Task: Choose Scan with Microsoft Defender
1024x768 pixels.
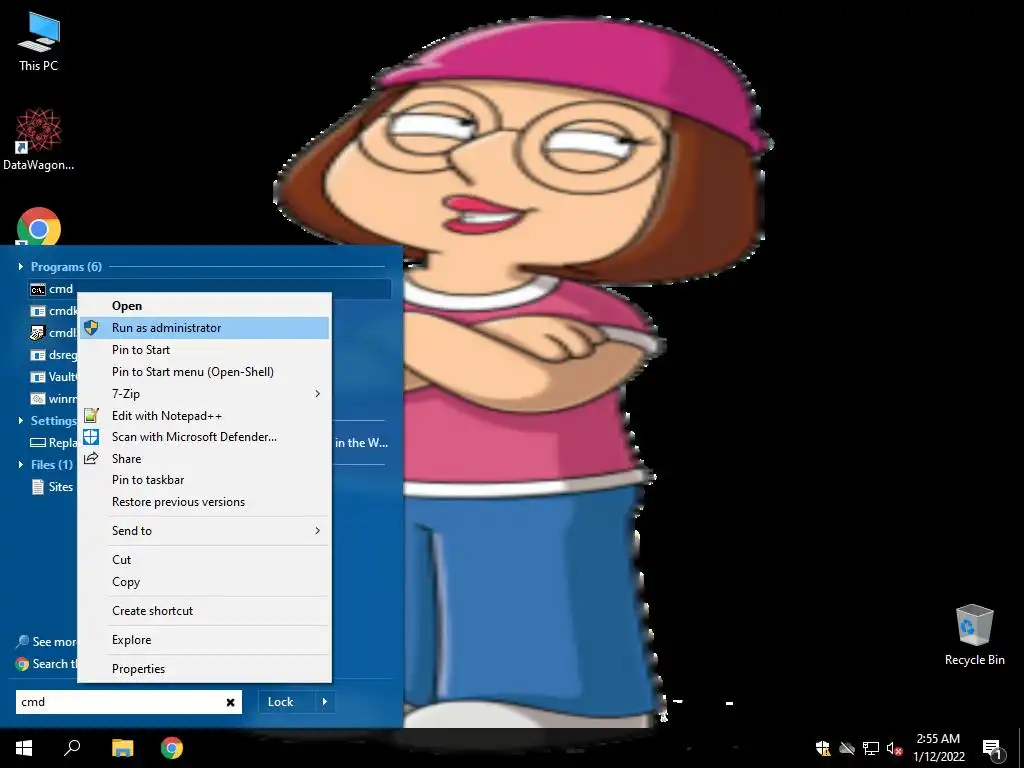Action: point(204,437)
